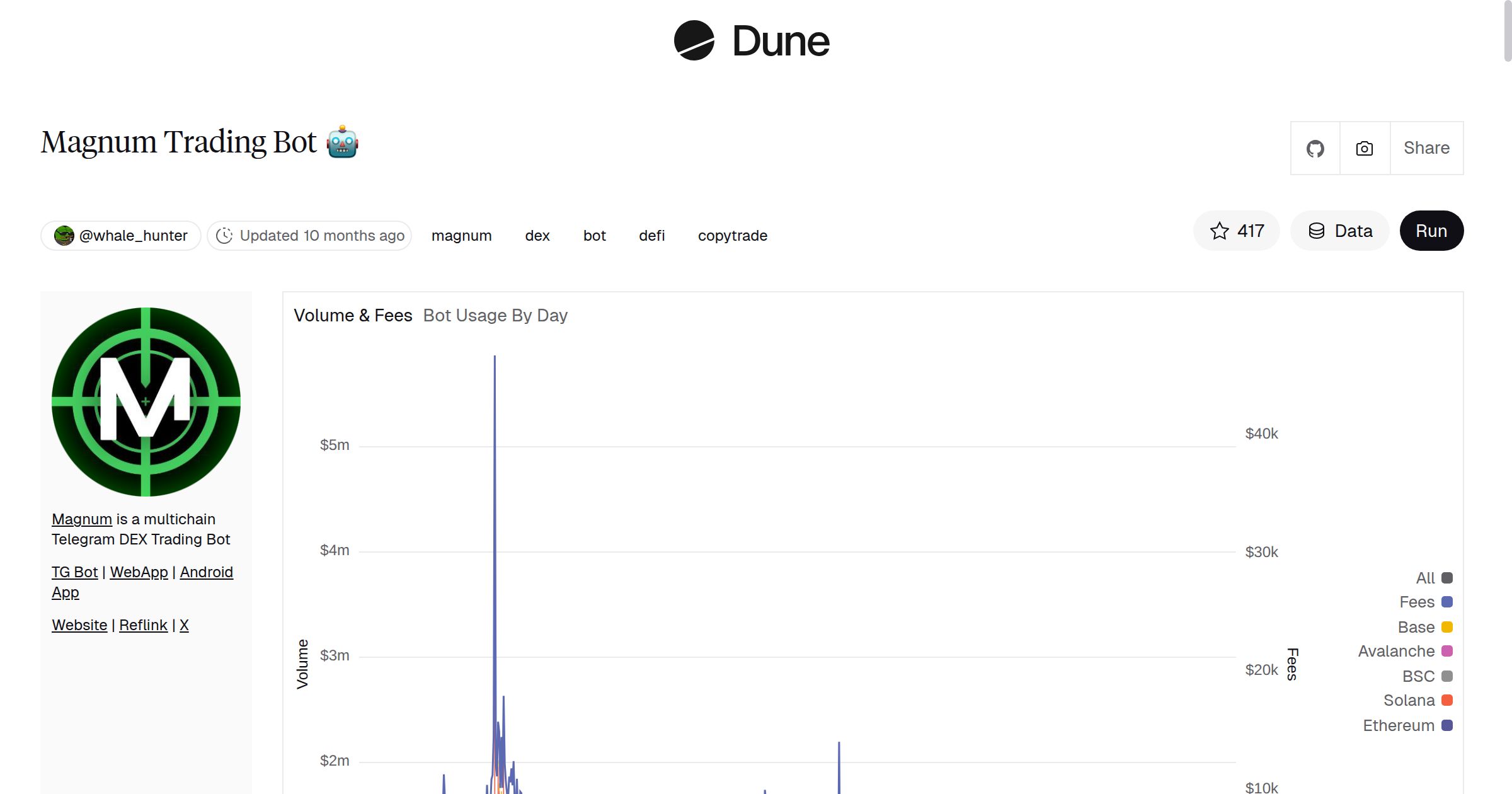The height and width of the screenshot is (794, 1512).
Task: Click the camera screenshot icon beside Share
Action: [1363, 147]
